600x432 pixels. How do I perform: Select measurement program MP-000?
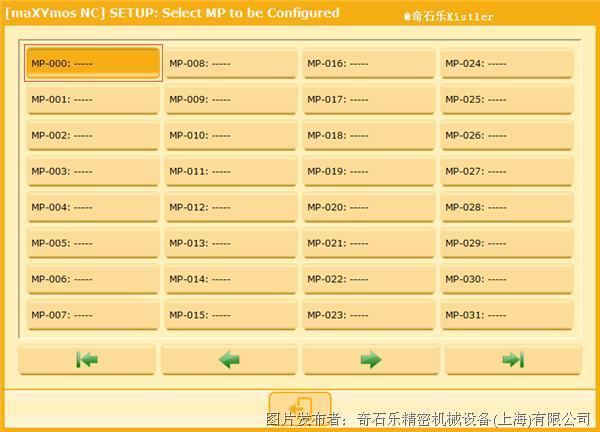(x=93, y=63)
